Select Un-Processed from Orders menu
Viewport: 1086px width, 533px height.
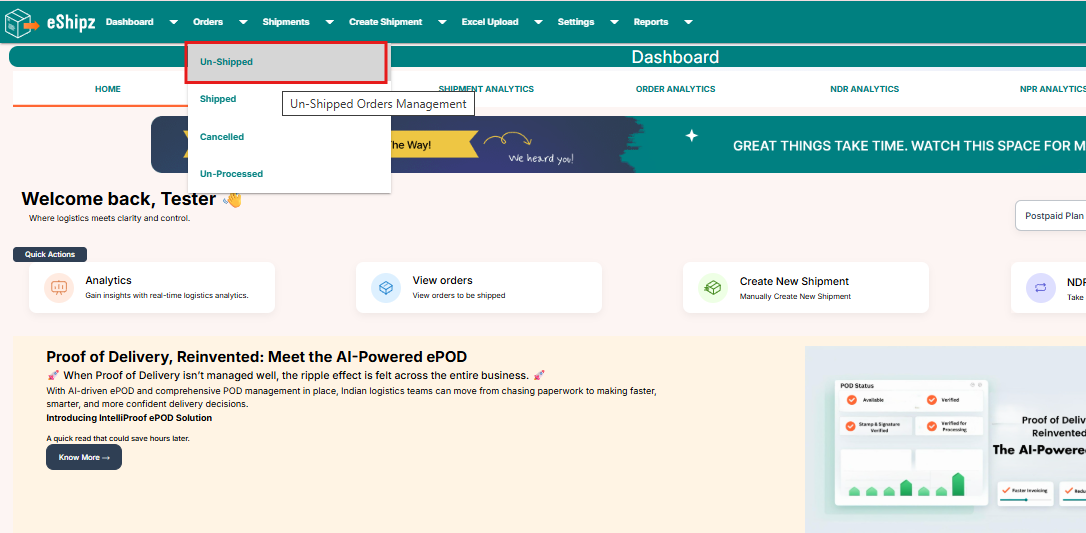[x=289, y=174]
